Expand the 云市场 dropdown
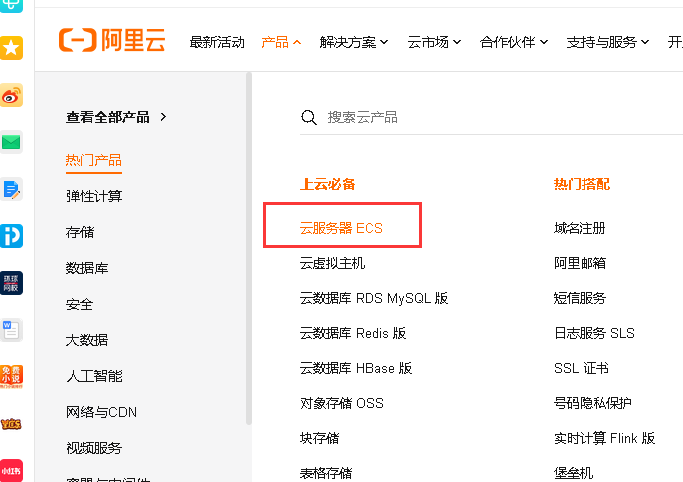The width and height of the screenshot is (683, 482). (434, 42)
